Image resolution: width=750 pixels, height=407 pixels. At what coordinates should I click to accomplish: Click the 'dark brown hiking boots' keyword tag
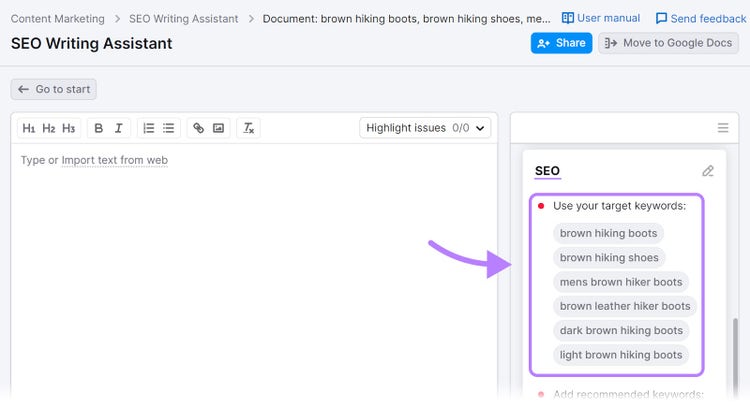coord(621,330)
